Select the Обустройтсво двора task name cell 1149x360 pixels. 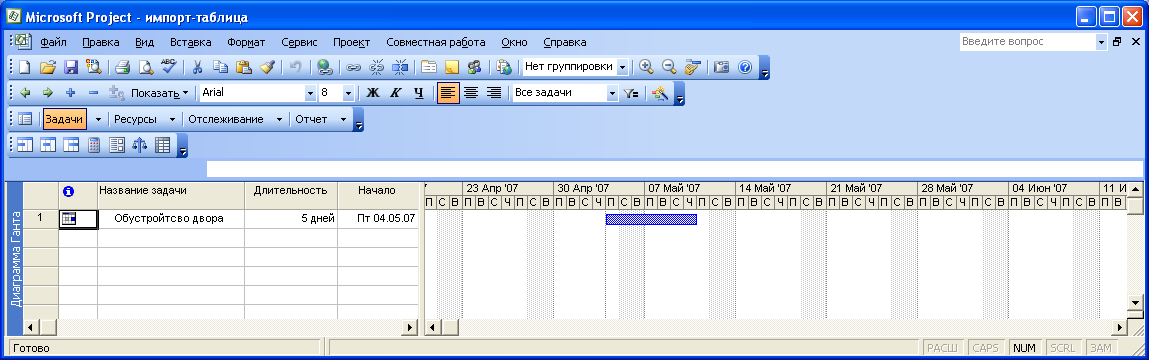point(171,218)
